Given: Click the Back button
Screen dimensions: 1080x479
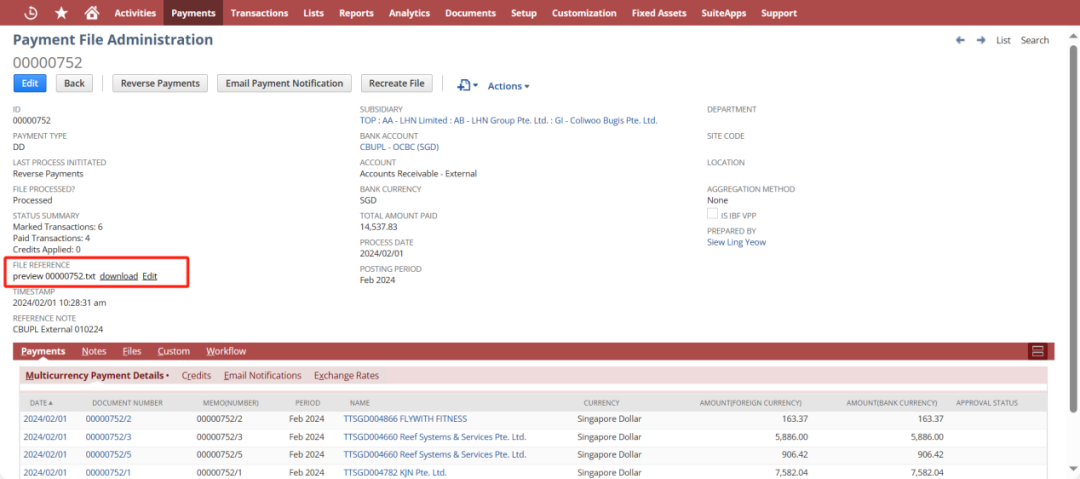Looking at the screenshot, I should point(74,83).
